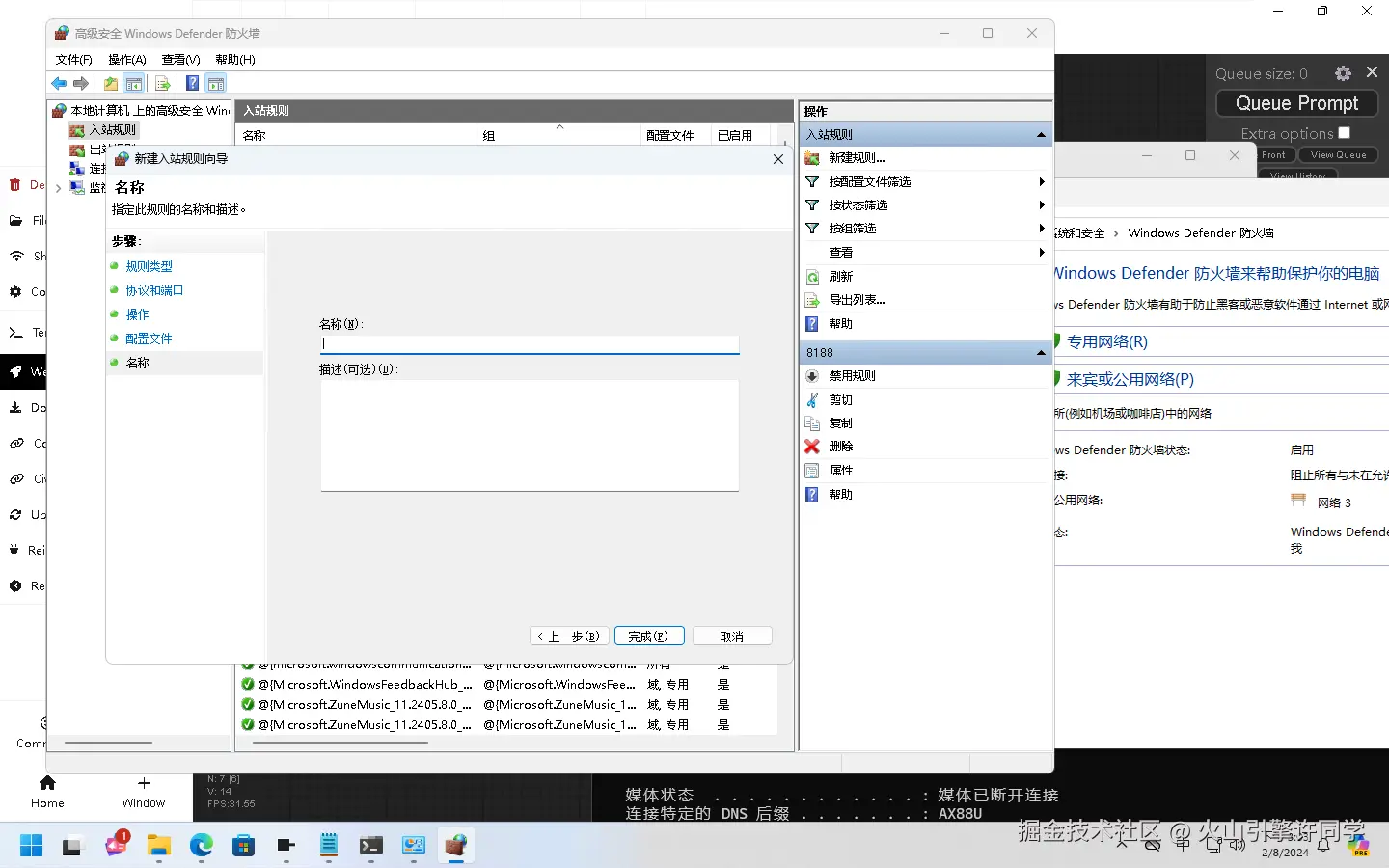
Task: Open the blue question mark help toolbar icon
Action: [x=192, y=84]
